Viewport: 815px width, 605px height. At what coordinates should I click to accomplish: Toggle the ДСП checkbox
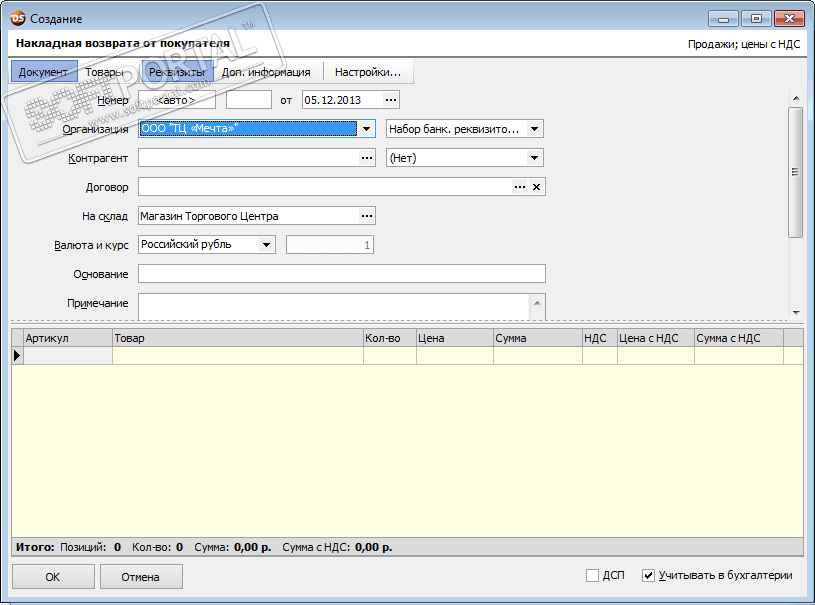pyautogui.click(x=592, y=575)
